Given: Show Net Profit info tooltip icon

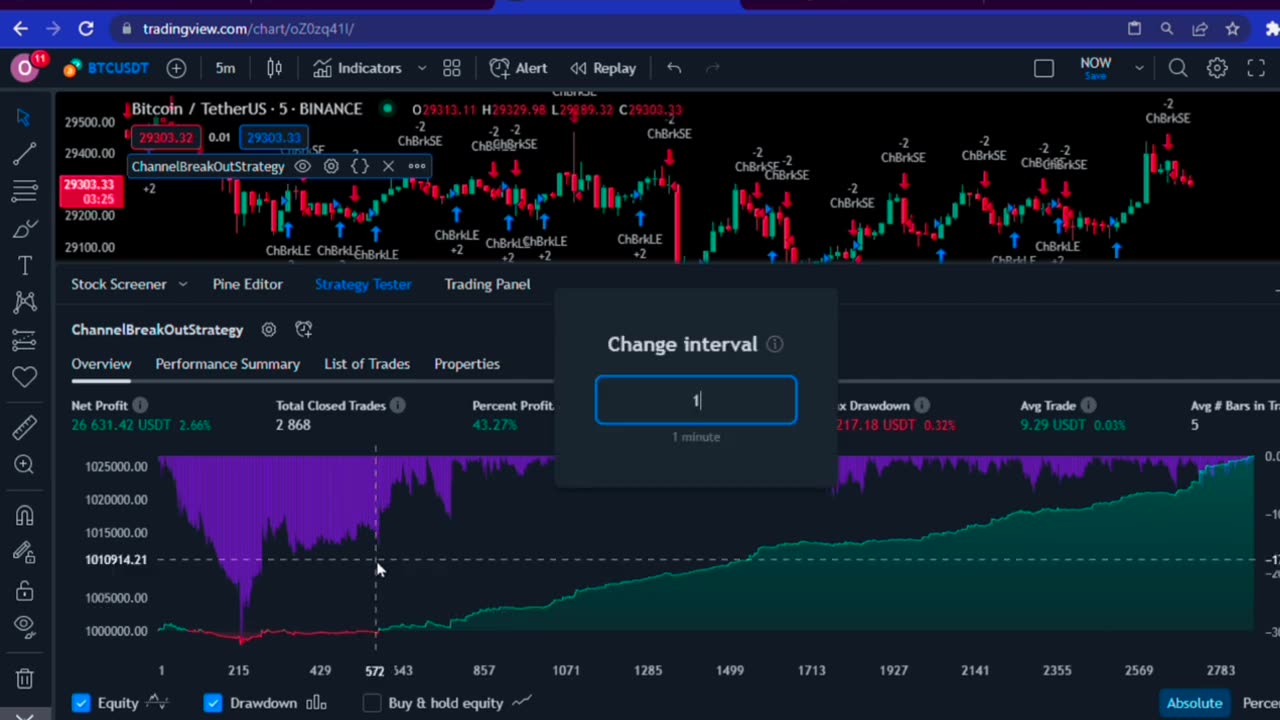Looking at the screenshot, I should point(140,405).
